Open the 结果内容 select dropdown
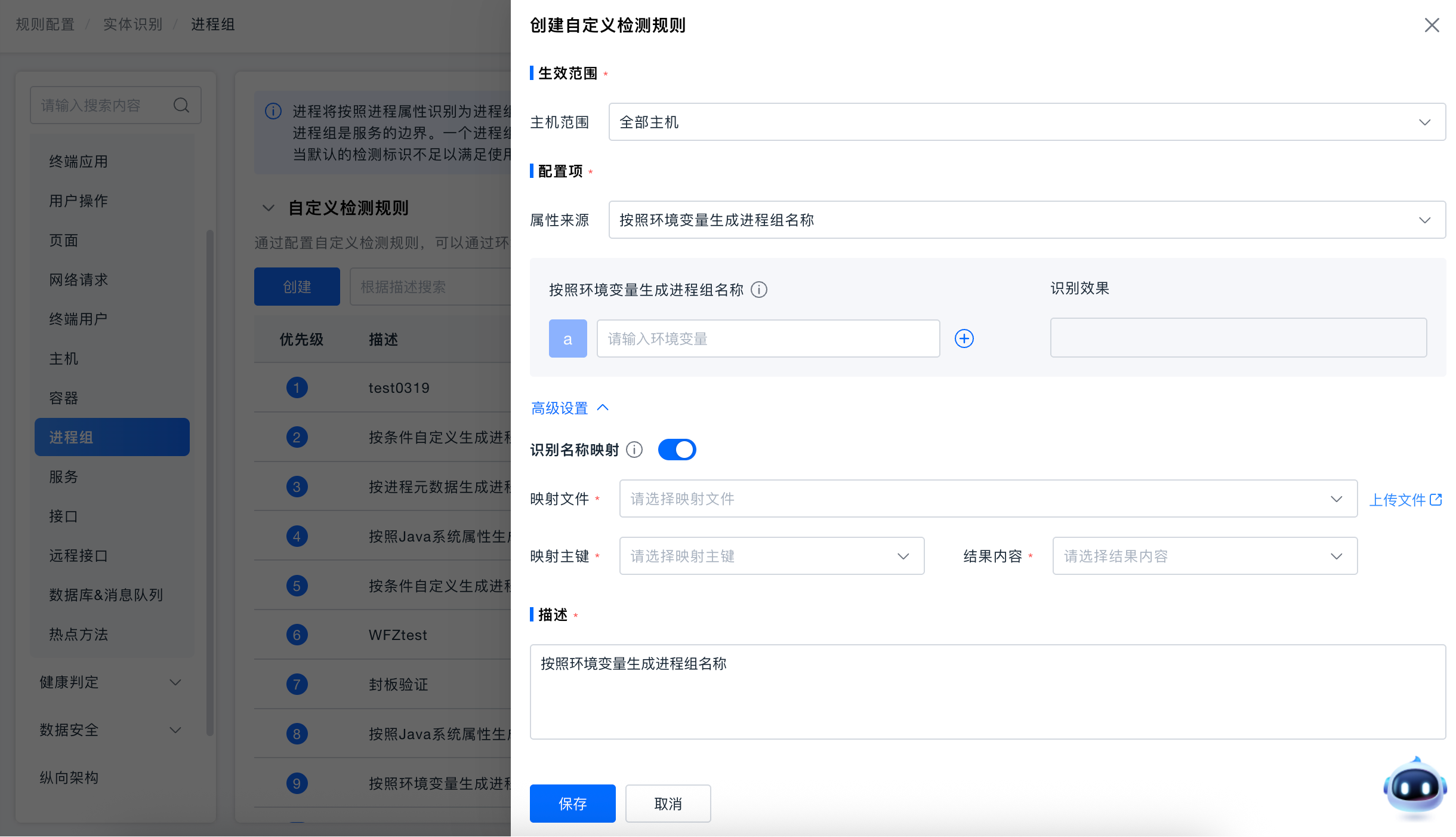 point(1205,556)
